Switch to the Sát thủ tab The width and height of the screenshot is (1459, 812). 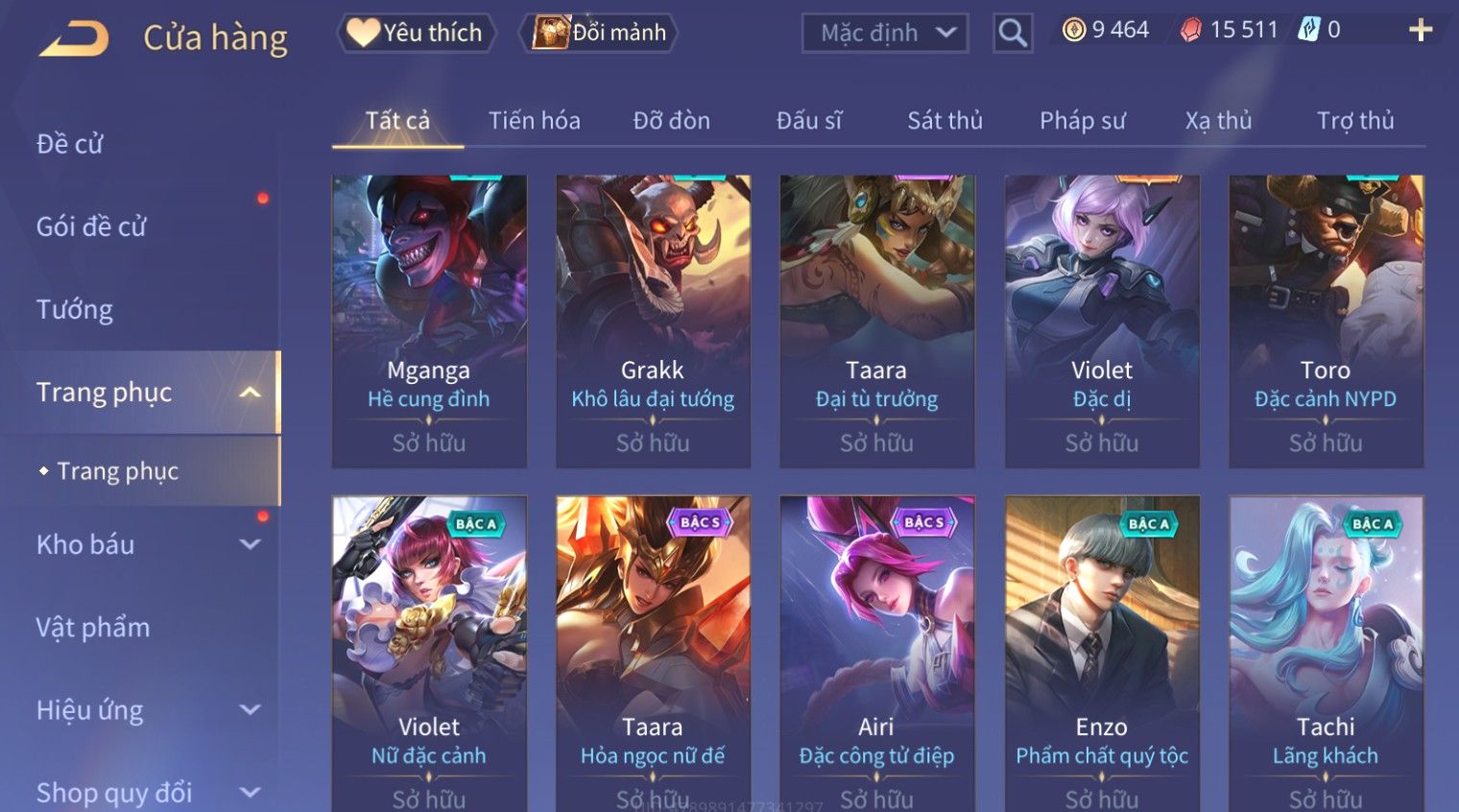945,121
